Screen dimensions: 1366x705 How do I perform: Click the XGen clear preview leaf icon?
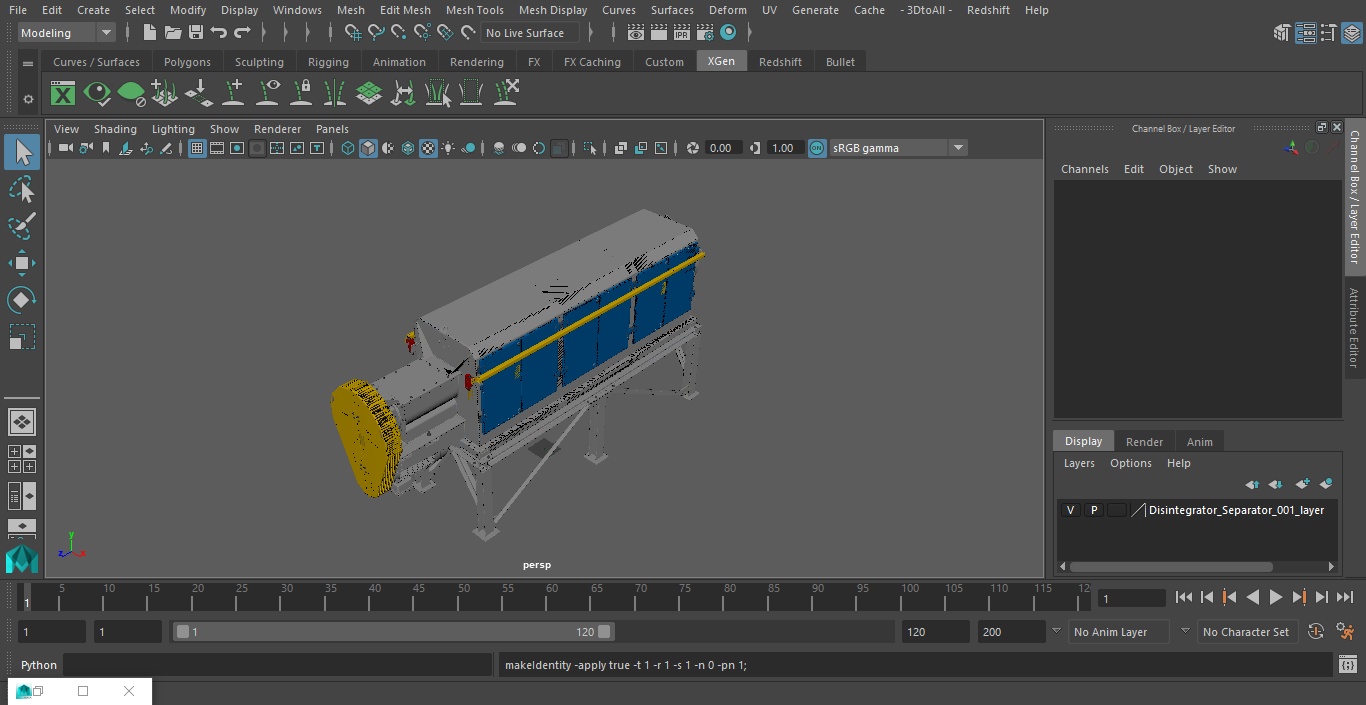tap(131, 94)
